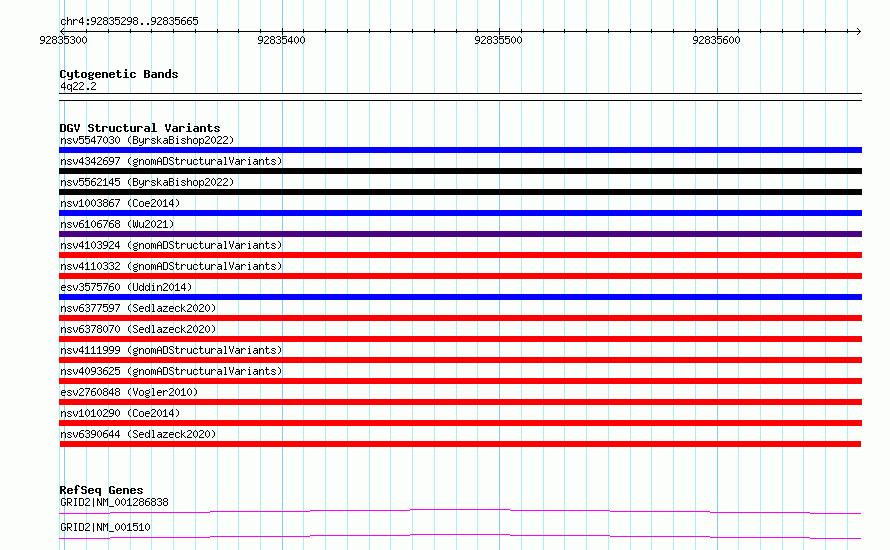Click the nsv1010290 (Coe2014) label
The image size is (890, 550).
click(x=120, y=413)
